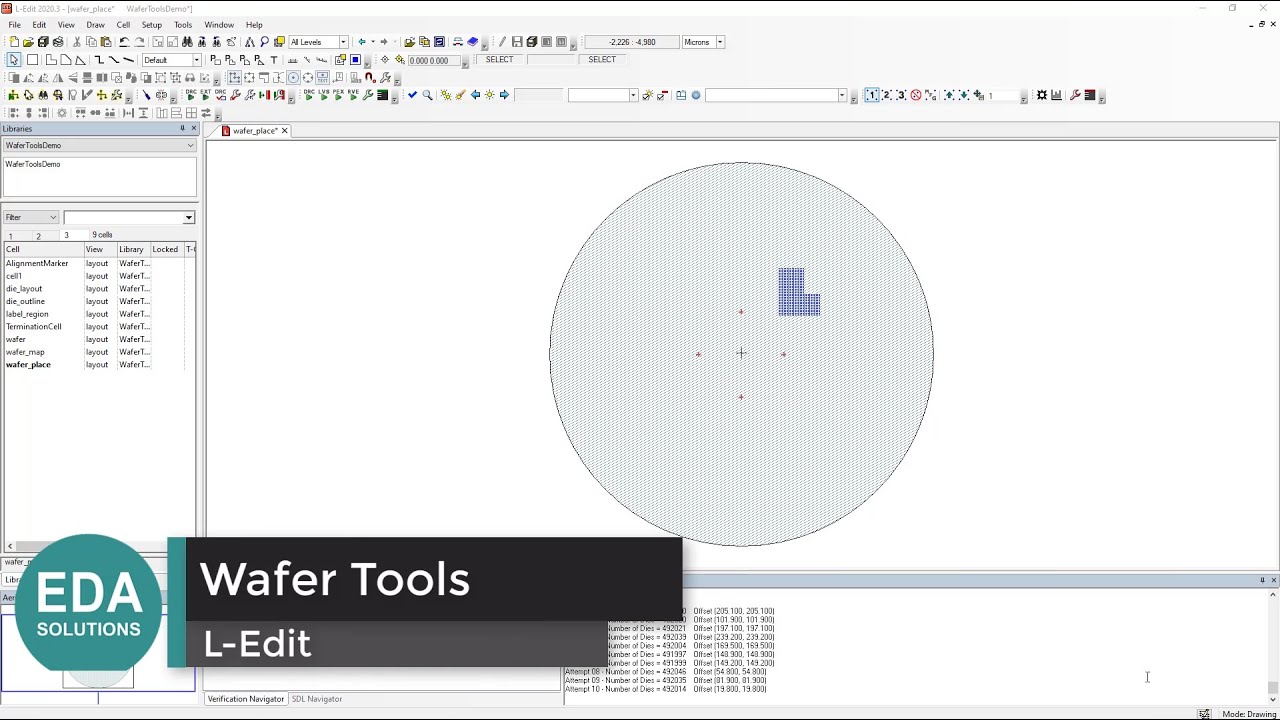Viewport: 1280px width, 720px height.
Task: Click the first SELECT mouse button indicator
Action: click(x=499, y=60)
